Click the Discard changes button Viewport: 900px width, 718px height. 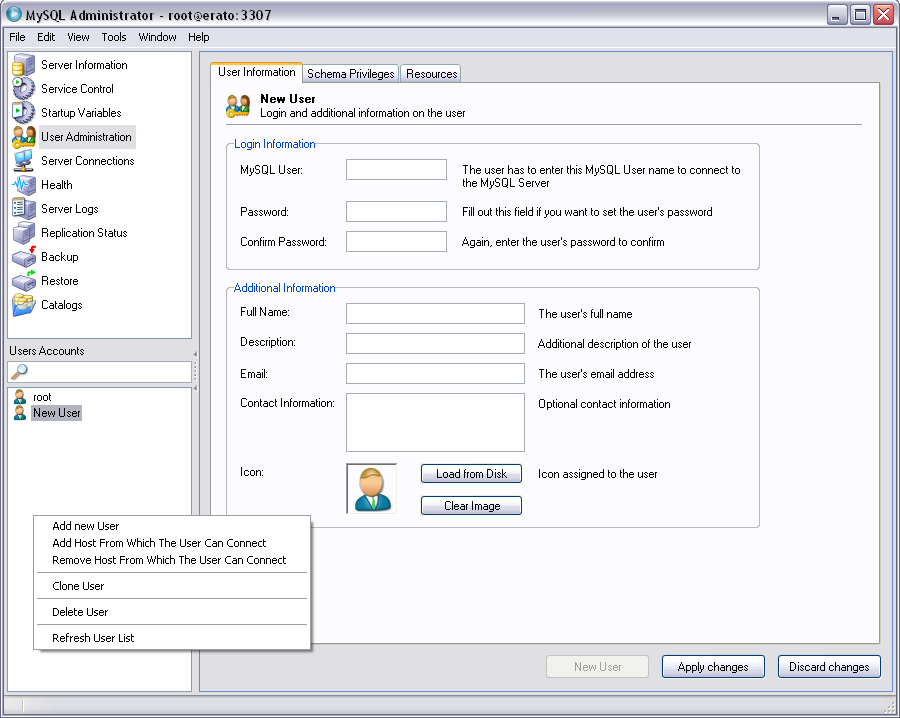(829, 667)
